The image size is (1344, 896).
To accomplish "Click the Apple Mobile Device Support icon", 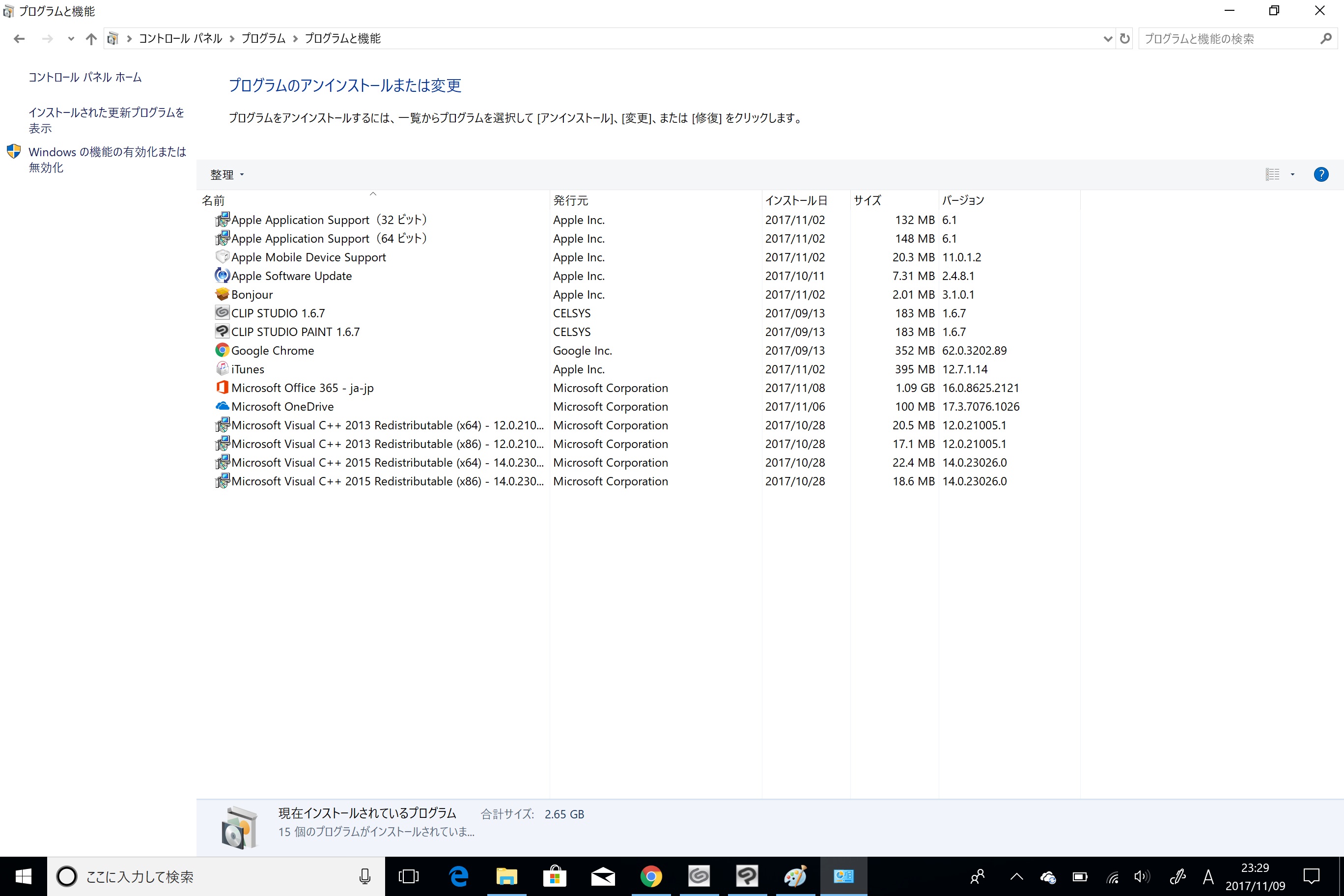I will pyautogui.click(x=223, y=257).
